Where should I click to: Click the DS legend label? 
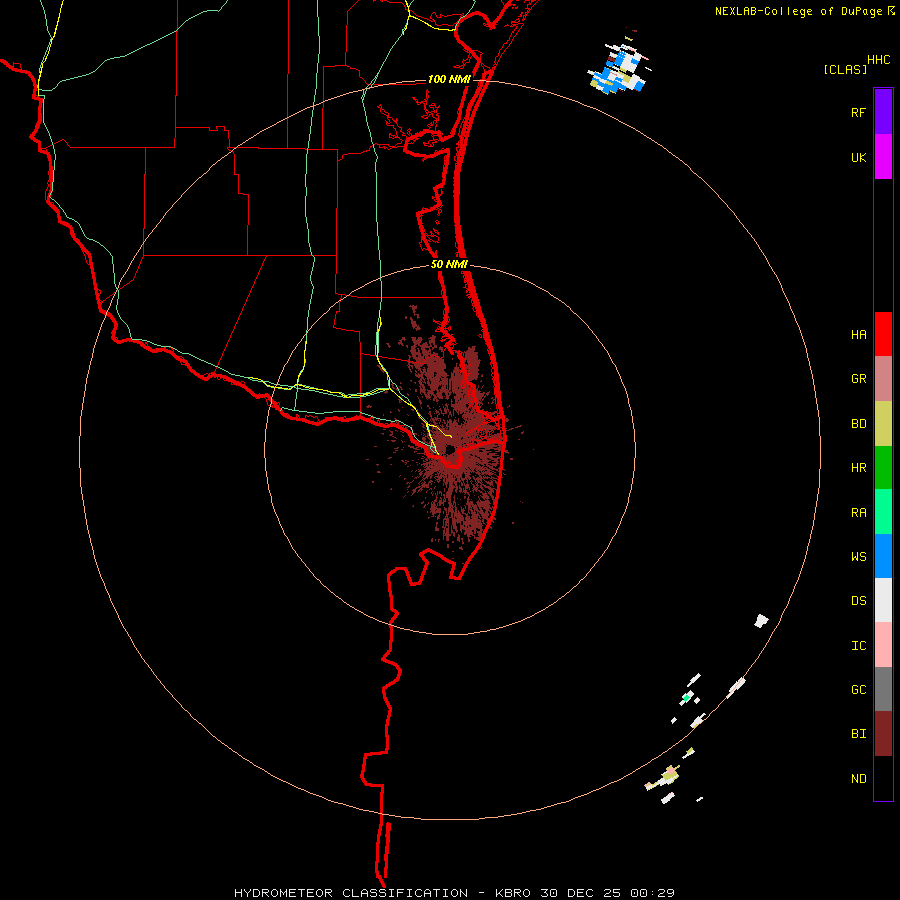click(x=859, y=601)
